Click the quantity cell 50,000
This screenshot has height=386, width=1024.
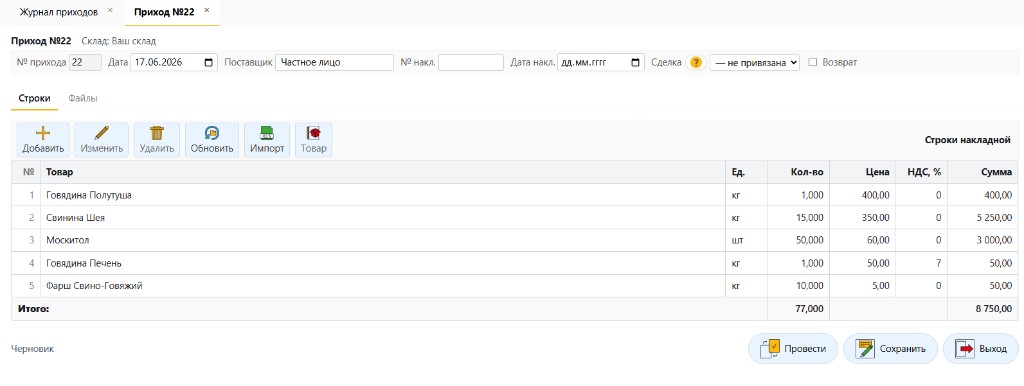click(x=798, y=240)
